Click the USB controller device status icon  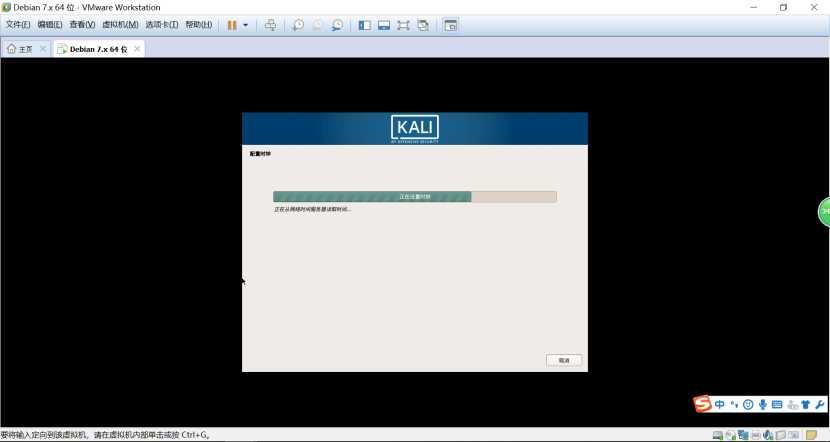point(781,435)
